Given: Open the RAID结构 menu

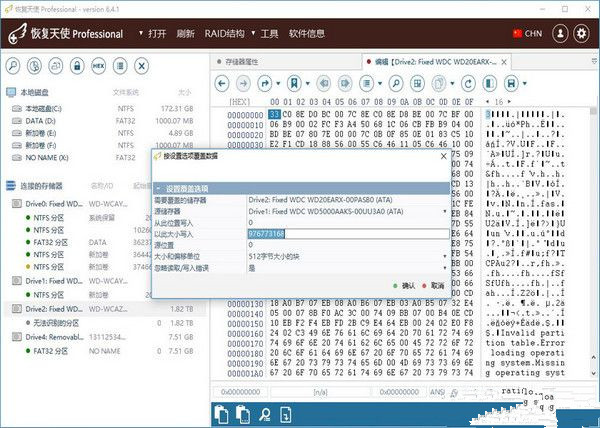Looking at the screenshot, I should [225, 34].
